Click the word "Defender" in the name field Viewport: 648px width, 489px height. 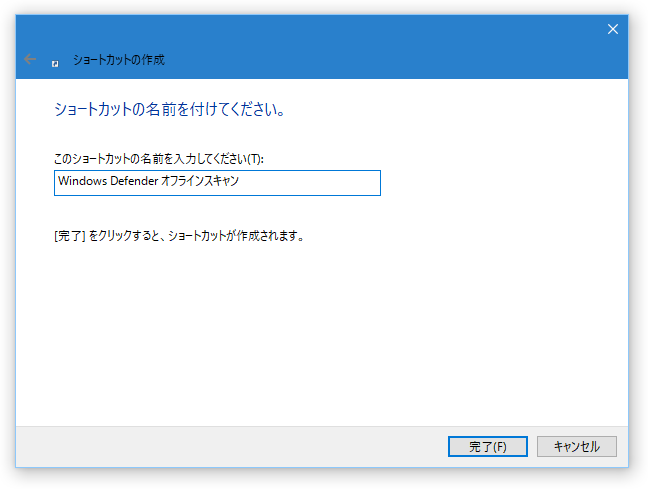pyautogui.click(x=134, y=181)
